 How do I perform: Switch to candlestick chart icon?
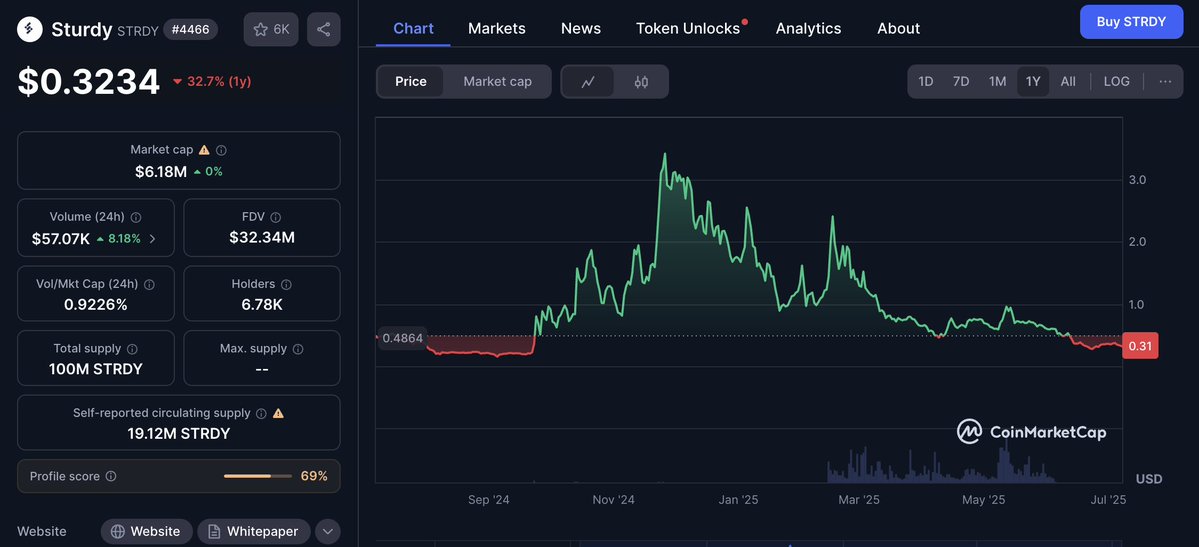(641, 82)
